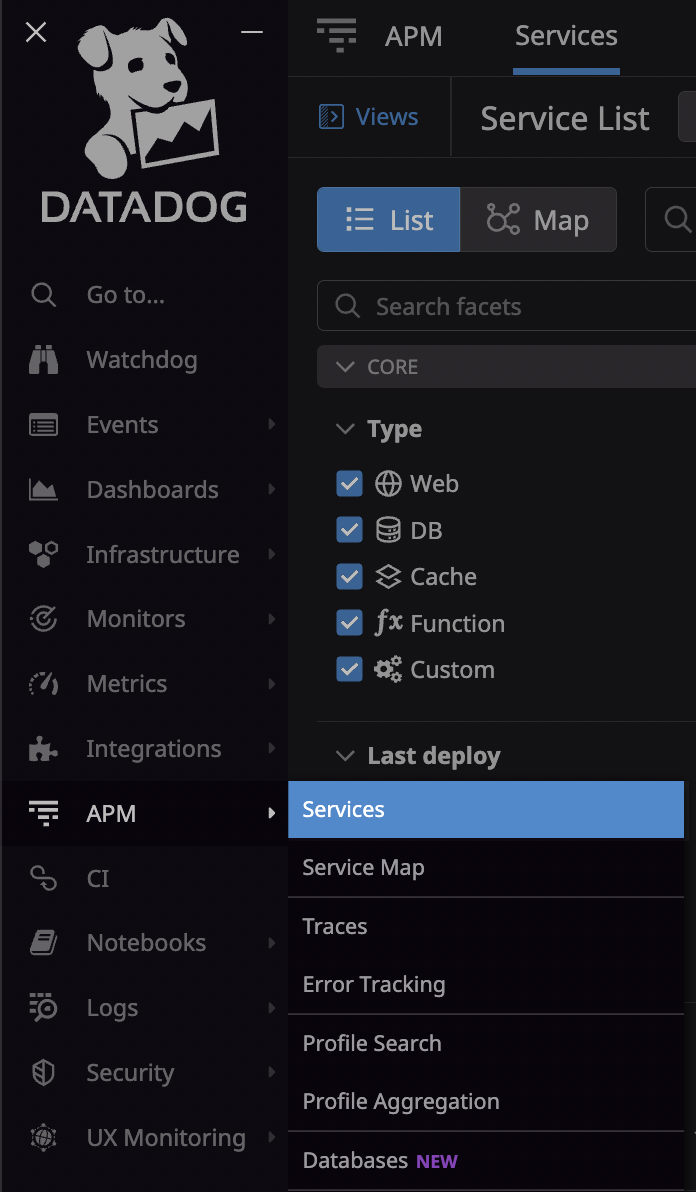Image resolution: width=696 pixels, height=1192 pixels.
Task: Click the Security shield icon
Action: (x=43, y=1073)
